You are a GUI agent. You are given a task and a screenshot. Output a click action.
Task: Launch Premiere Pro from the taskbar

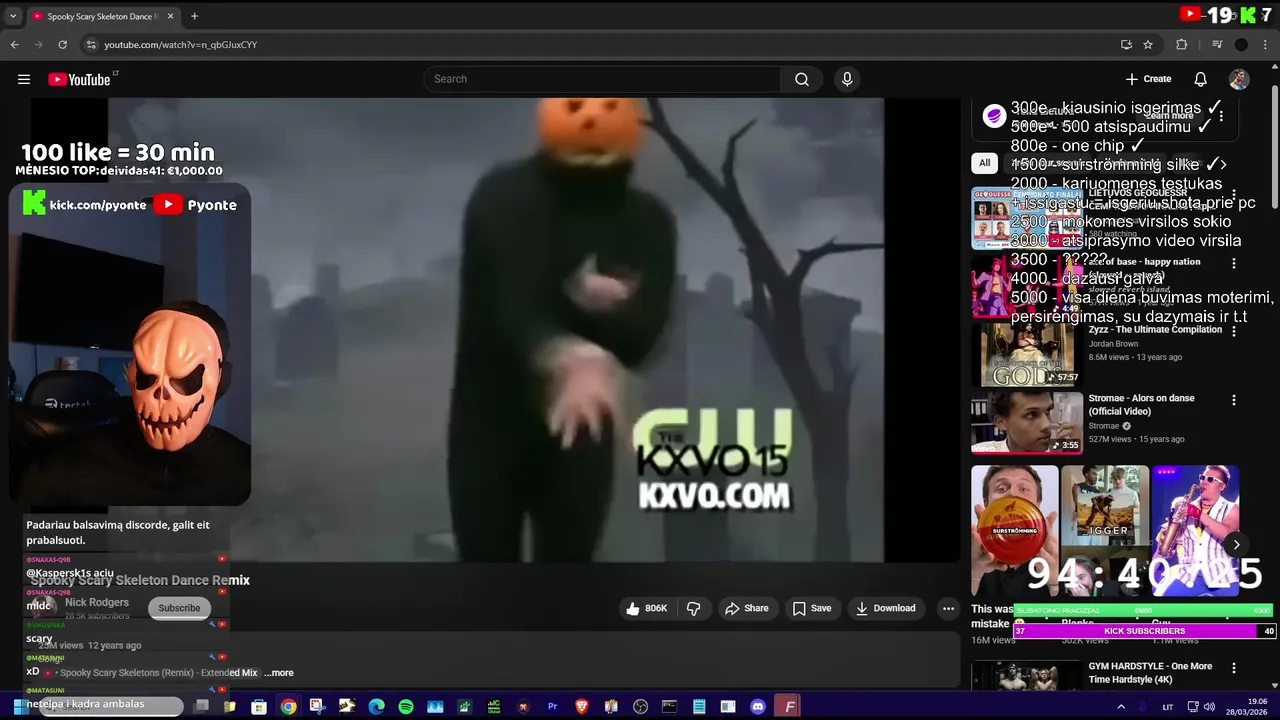(x=552, y=707)
